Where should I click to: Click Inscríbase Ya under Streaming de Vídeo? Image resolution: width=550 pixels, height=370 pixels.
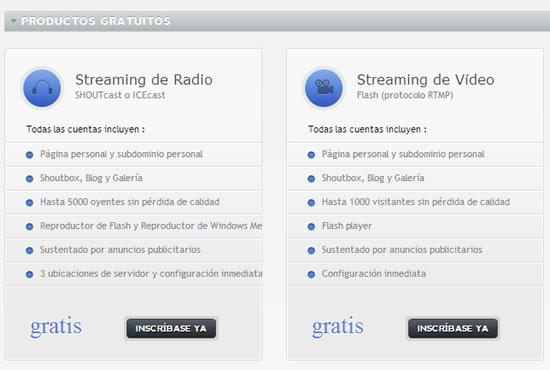pos(453,328)
